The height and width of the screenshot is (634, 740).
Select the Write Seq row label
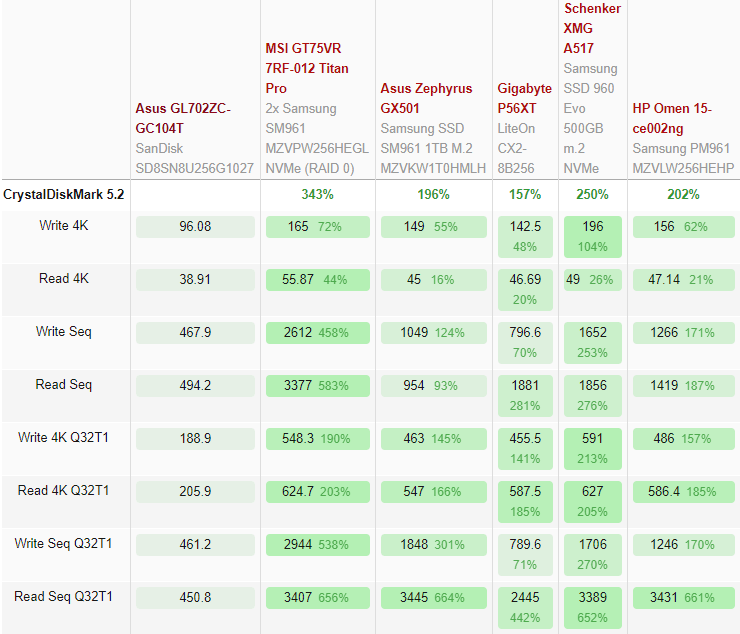click(x=64, y=331)
